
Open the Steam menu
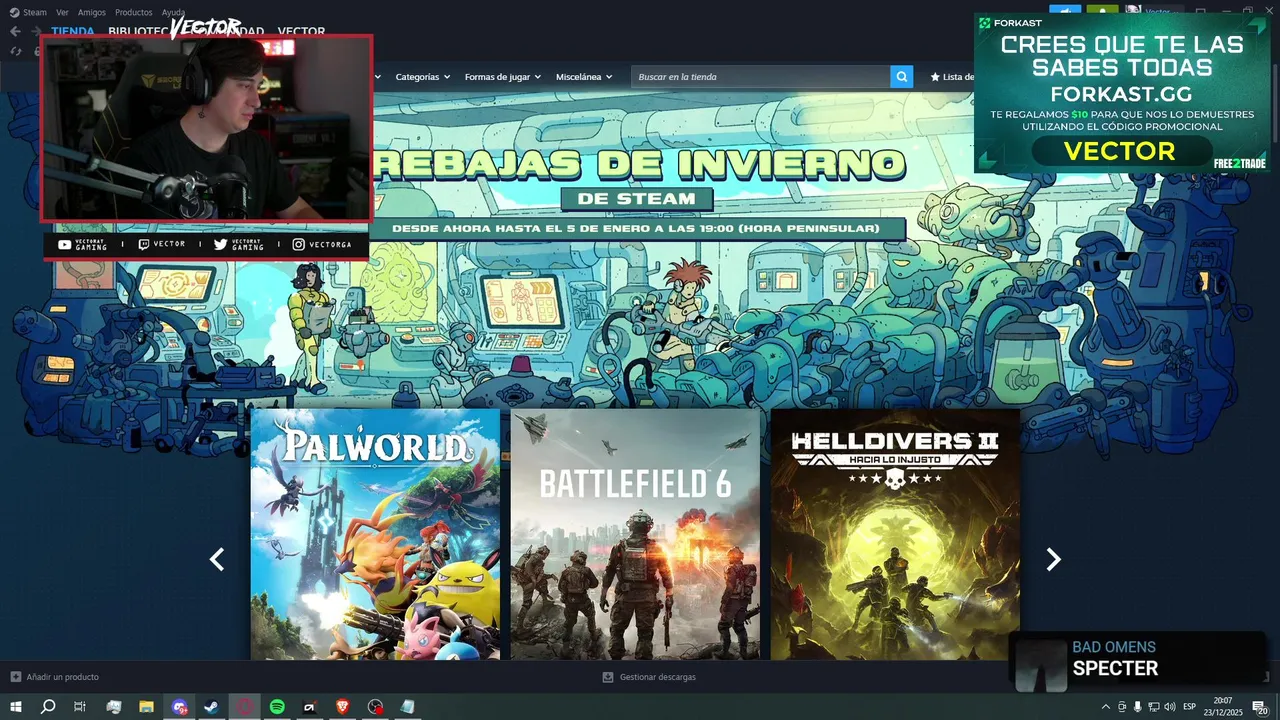pyautogui.click(x=28, y=12)
